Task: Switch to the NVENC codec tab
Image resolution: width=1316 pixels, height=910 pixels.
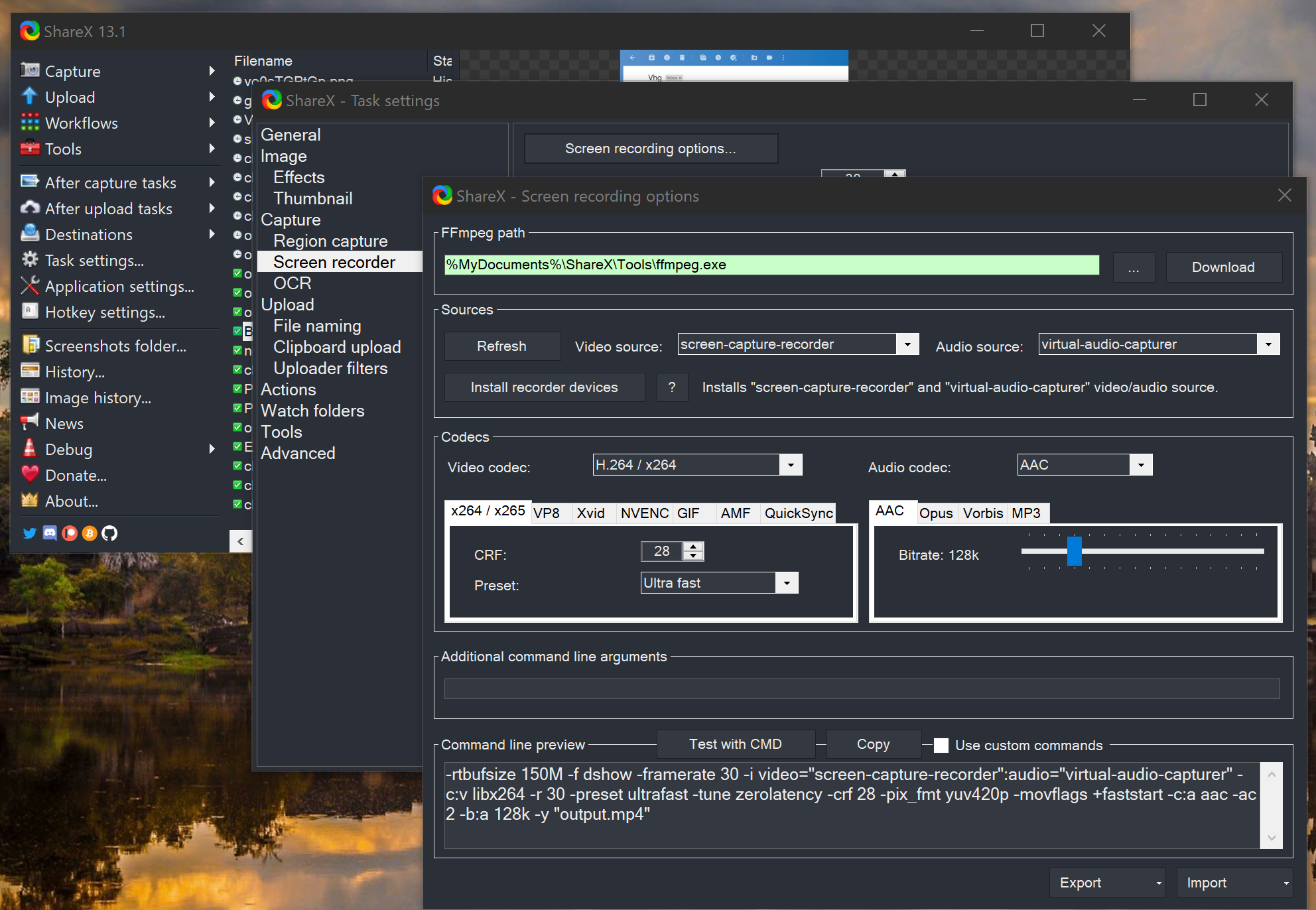Action: [644, 513]
